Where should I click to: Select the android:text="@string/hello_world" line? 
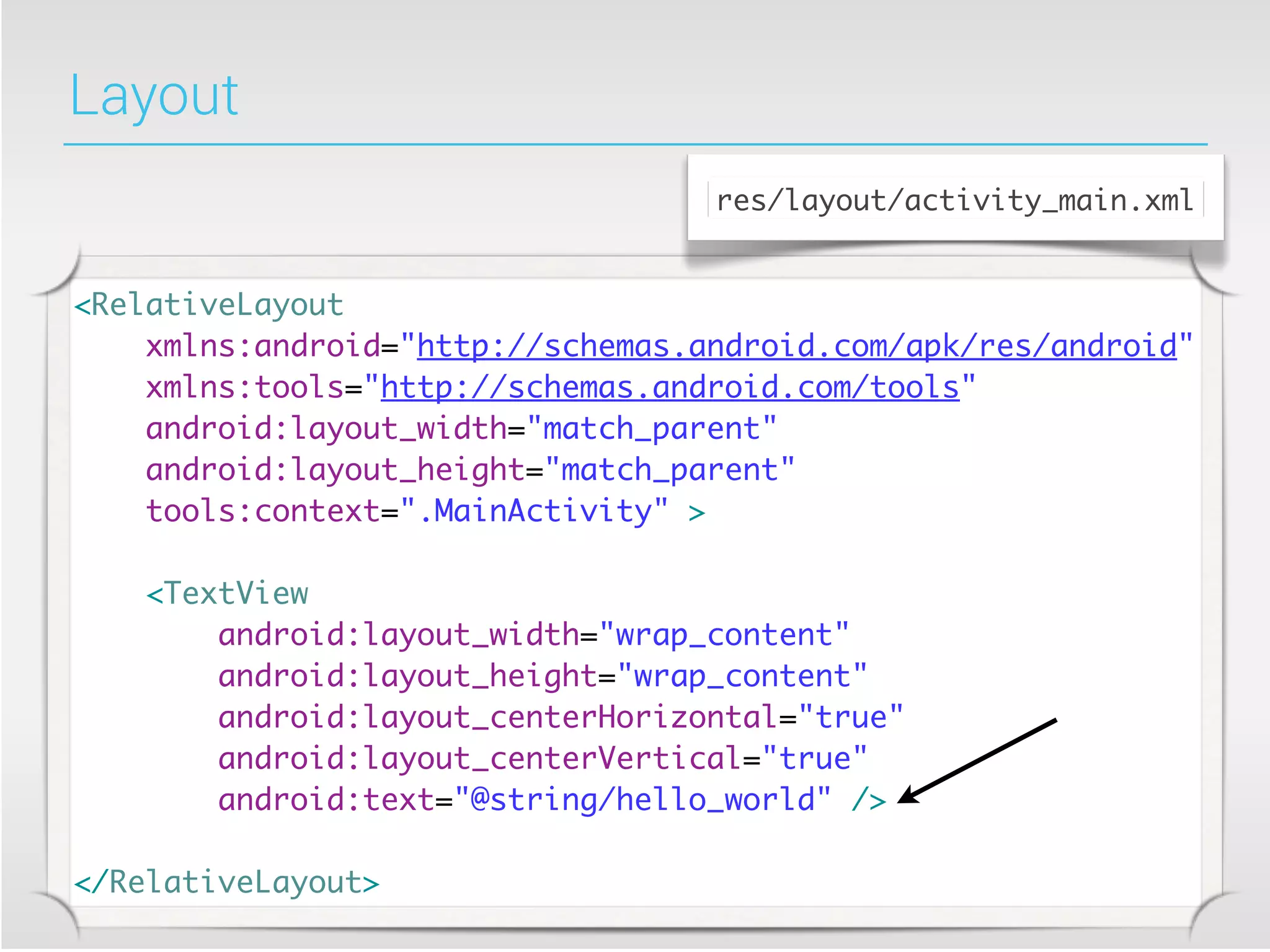tap(553, 800)
